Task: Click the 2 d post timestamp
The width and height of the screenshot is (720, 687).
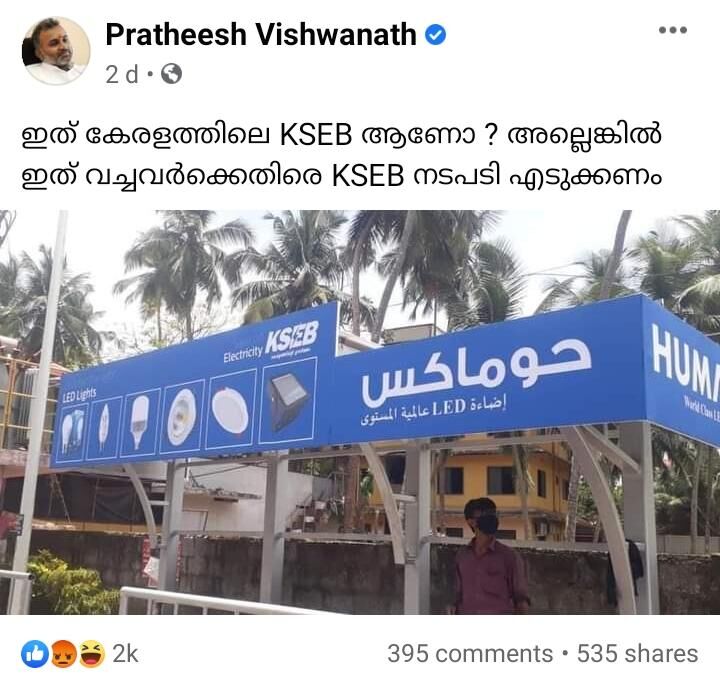Action: click(122, 74)
